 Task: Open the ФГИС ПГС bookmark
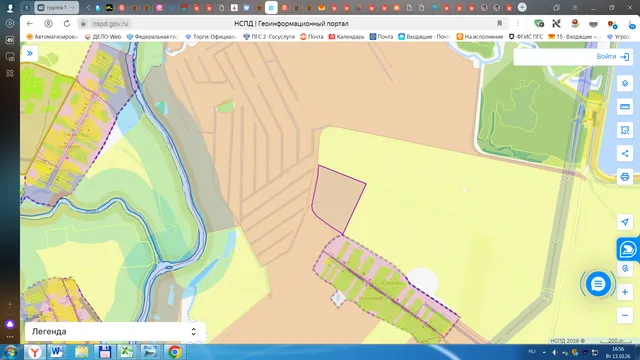[526, 37]
